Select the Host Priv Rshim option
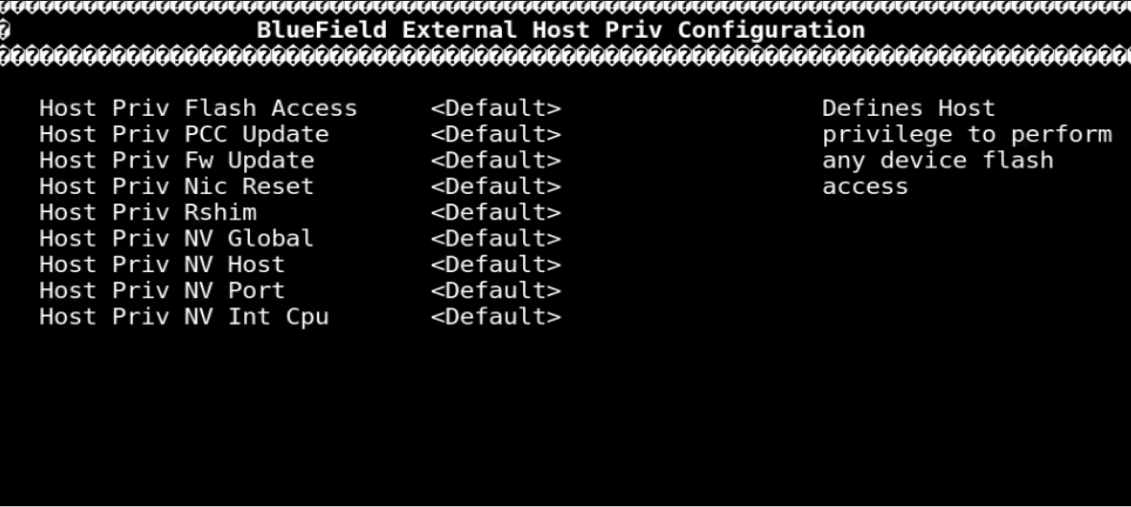The image size is (1131, 507). (x=147, y=212)
